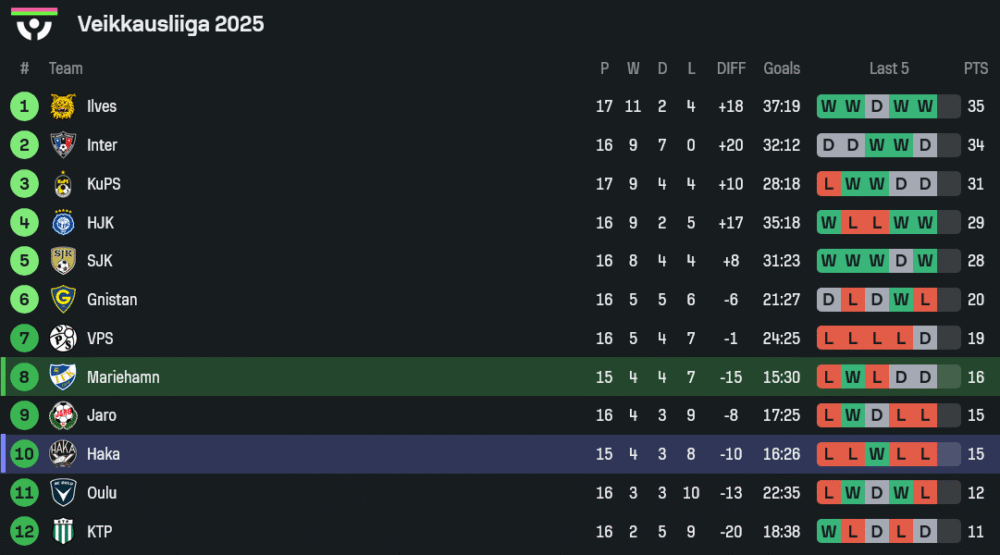Click the Ilves team crest
This screenshot has width=1000, height=555.
click(x=63, y=106)
